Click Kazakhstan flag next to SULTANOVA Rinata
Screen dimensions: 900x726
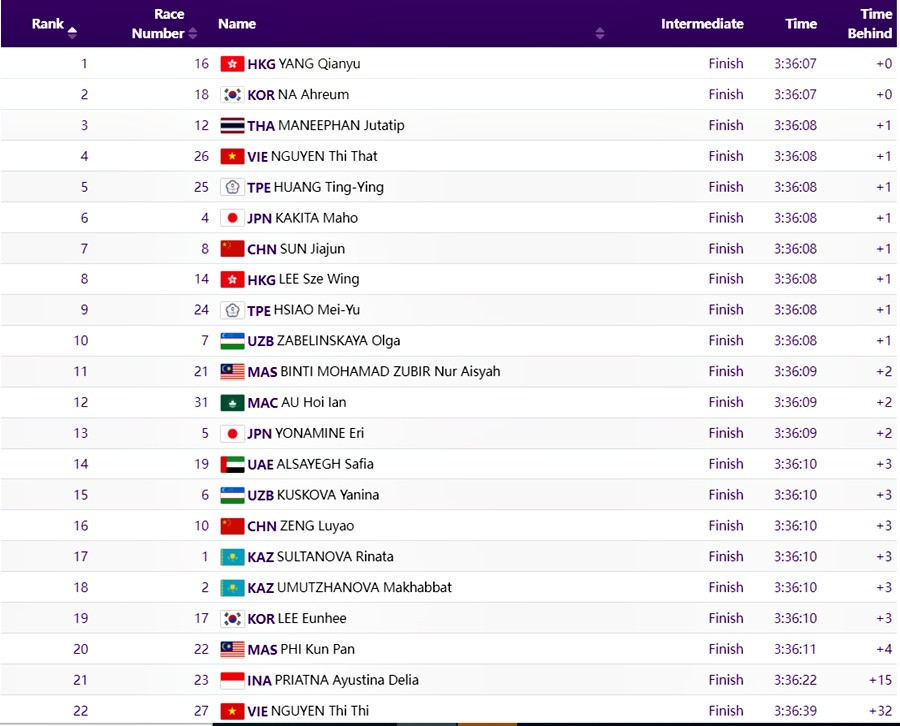(x=232, y=557)
